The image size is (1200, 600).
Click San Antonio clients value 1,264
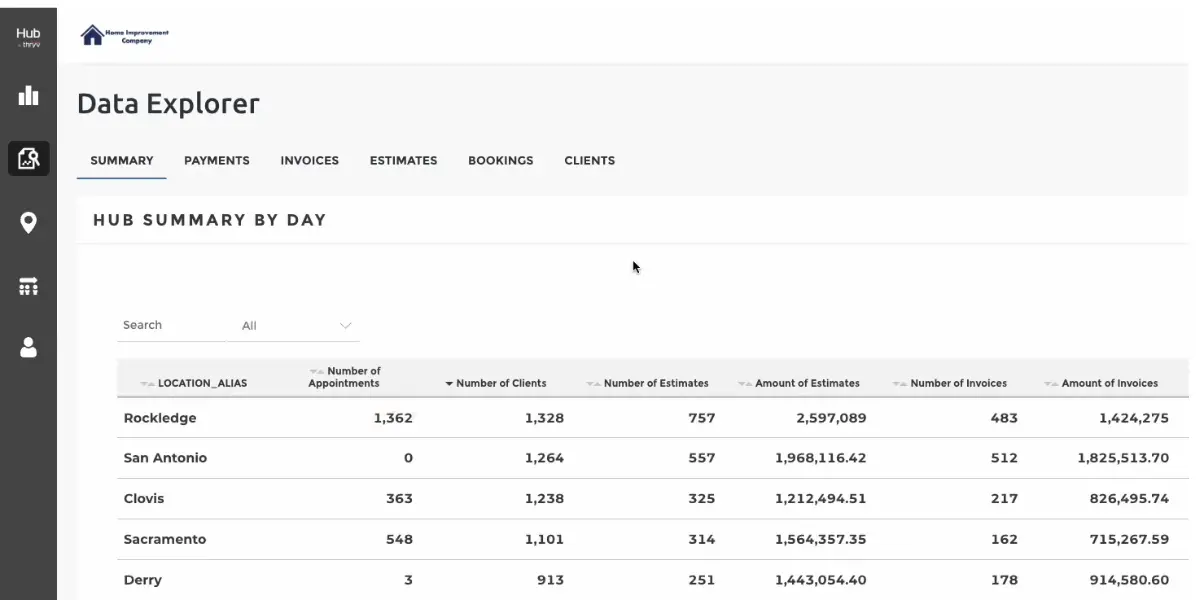click(x=544, y=458)
